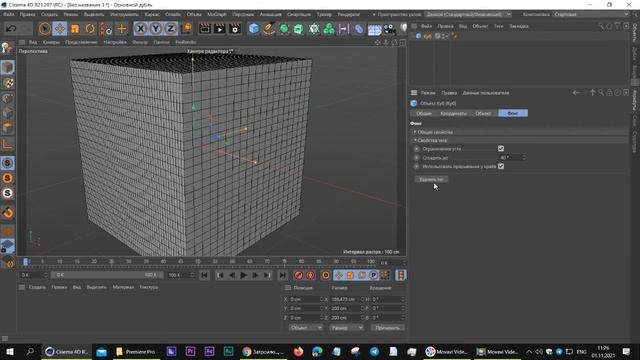Open the node space dropdown in top bar

point(468,14)
